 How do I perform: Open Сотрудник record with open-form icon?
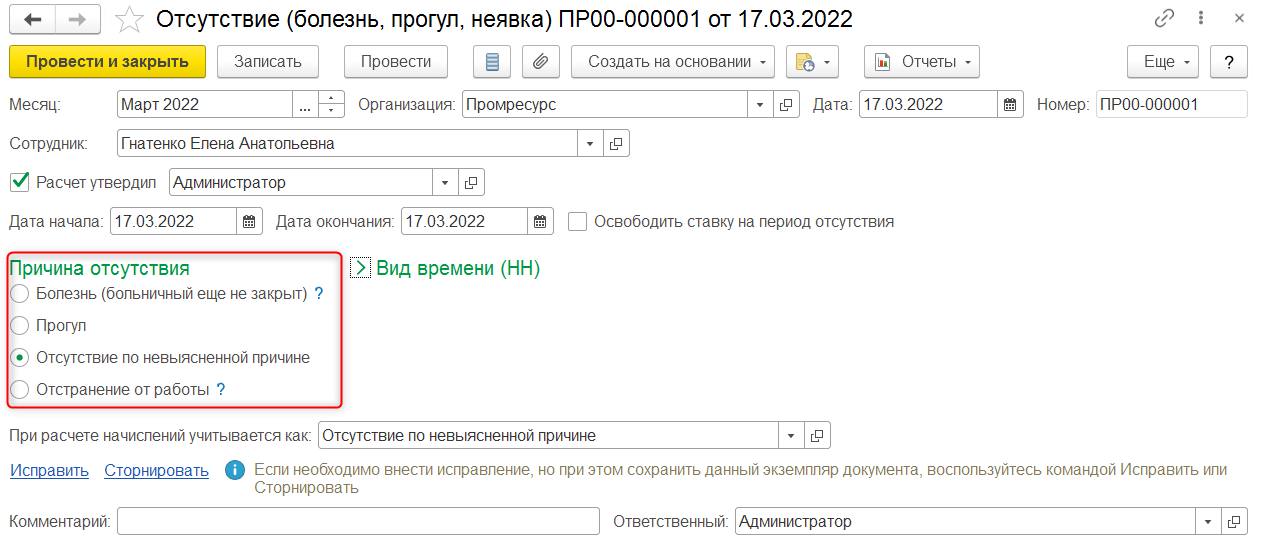coord(616,144)
